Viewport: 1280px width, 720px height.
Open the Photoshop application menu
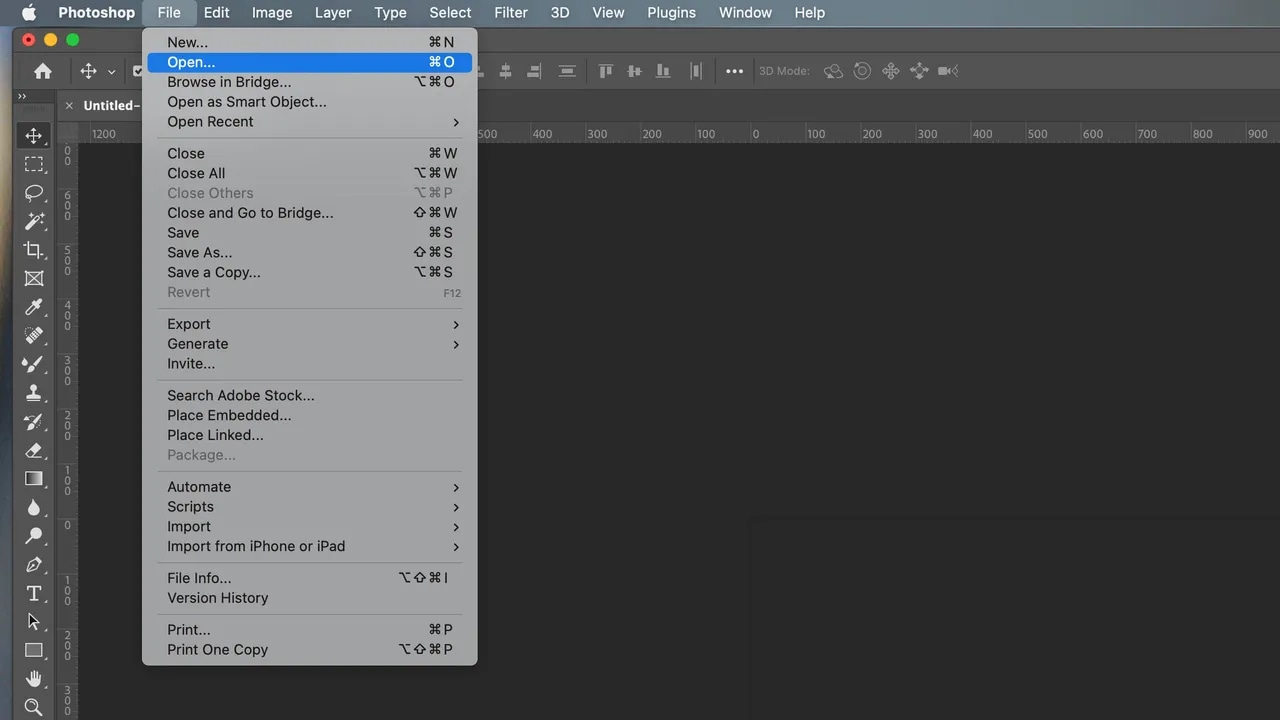pyautogui.click(x=96, y=13)
